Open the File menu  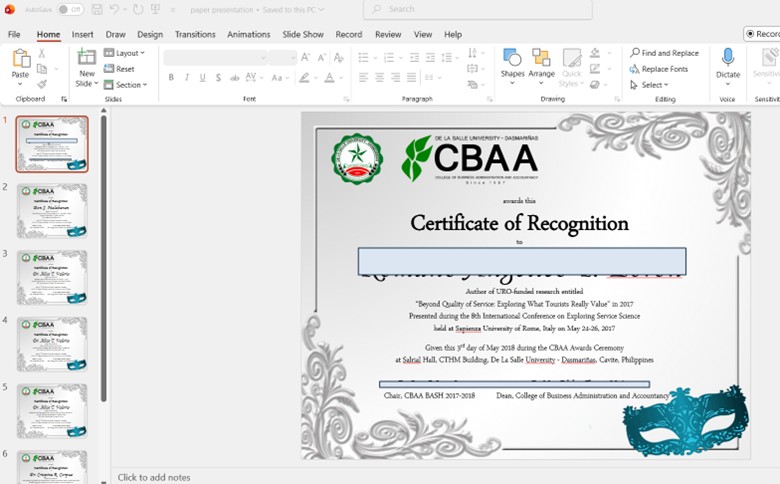point(14,34)
